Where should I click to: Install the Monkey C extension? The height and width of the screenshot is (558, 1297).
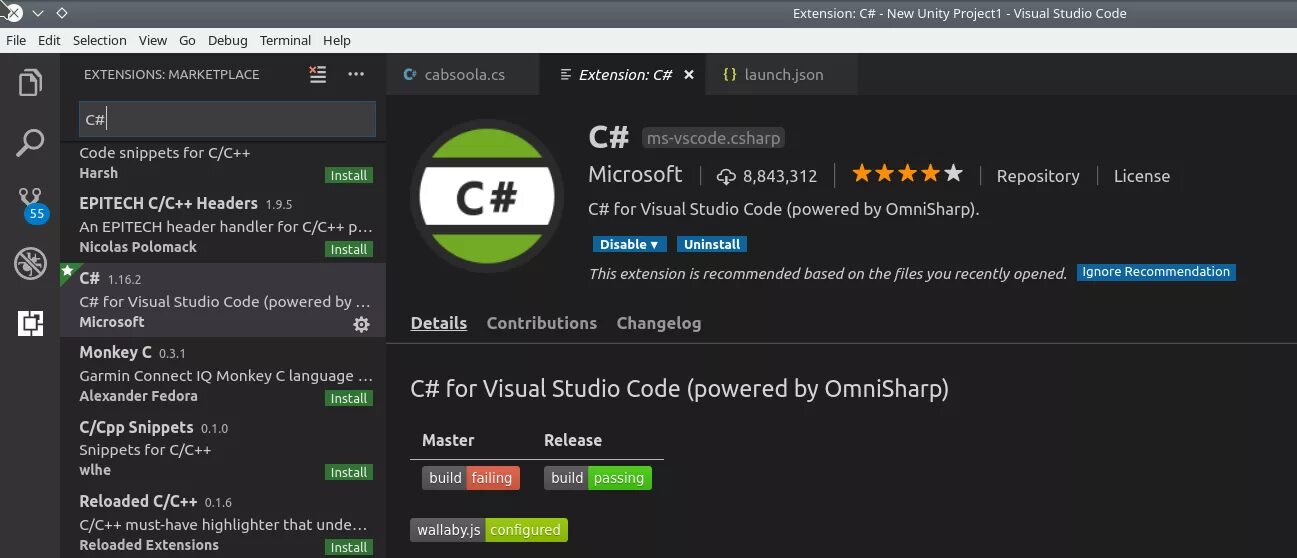point(349,398)
